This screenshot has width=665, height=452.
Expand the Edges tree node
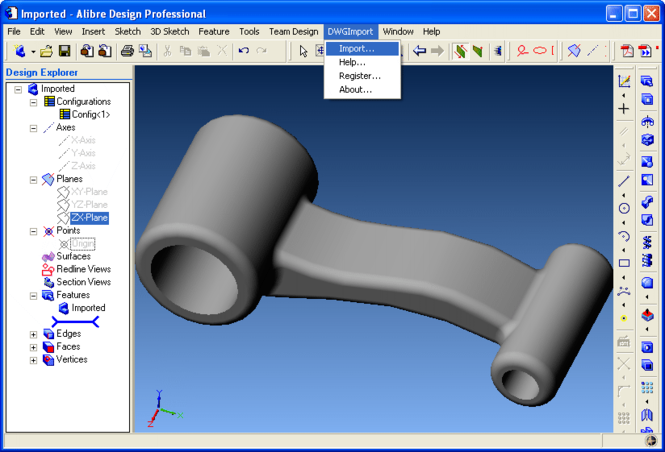coord(33,334)
